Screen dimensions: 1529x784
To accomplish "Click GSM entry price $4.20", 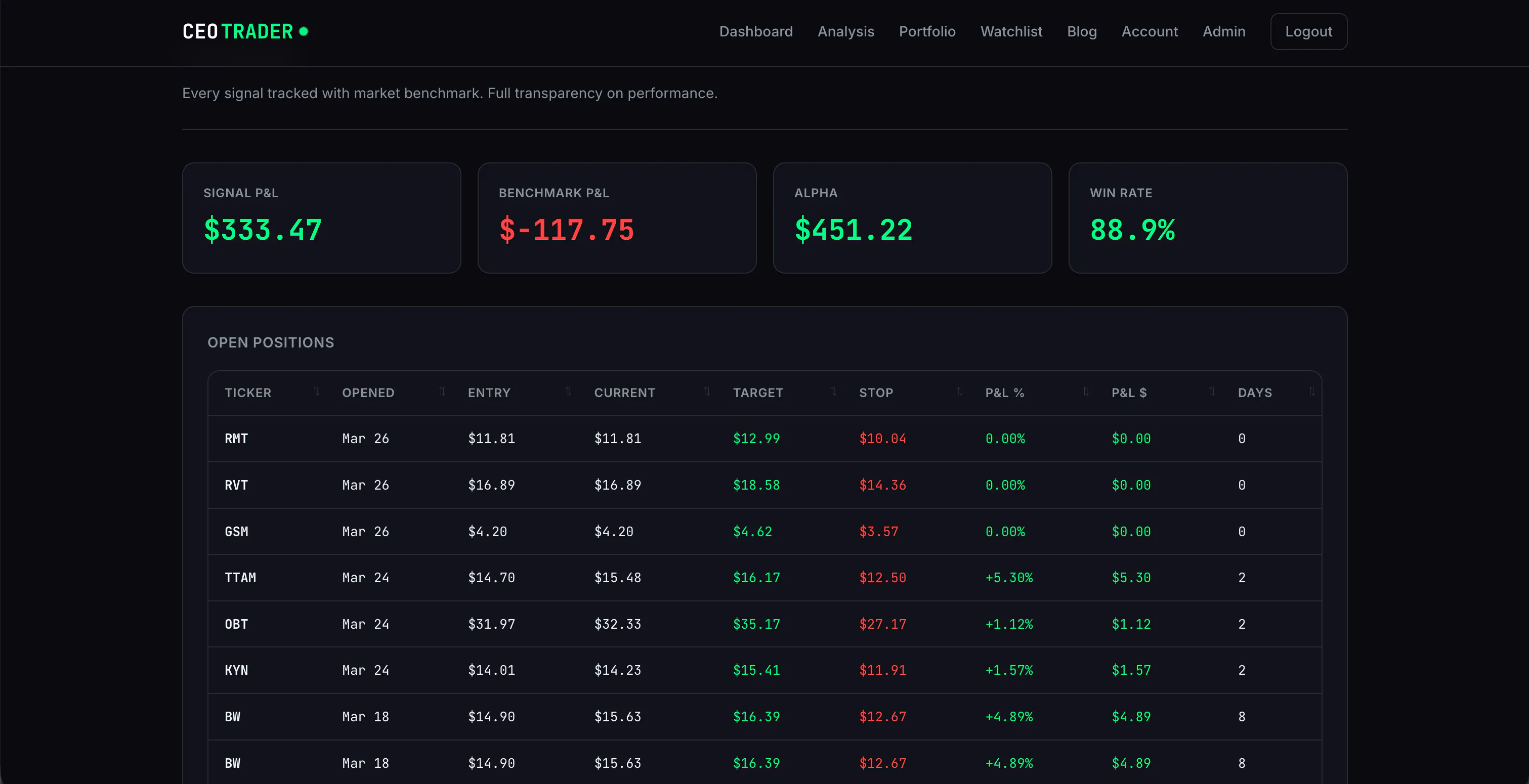I will (487, 531).
